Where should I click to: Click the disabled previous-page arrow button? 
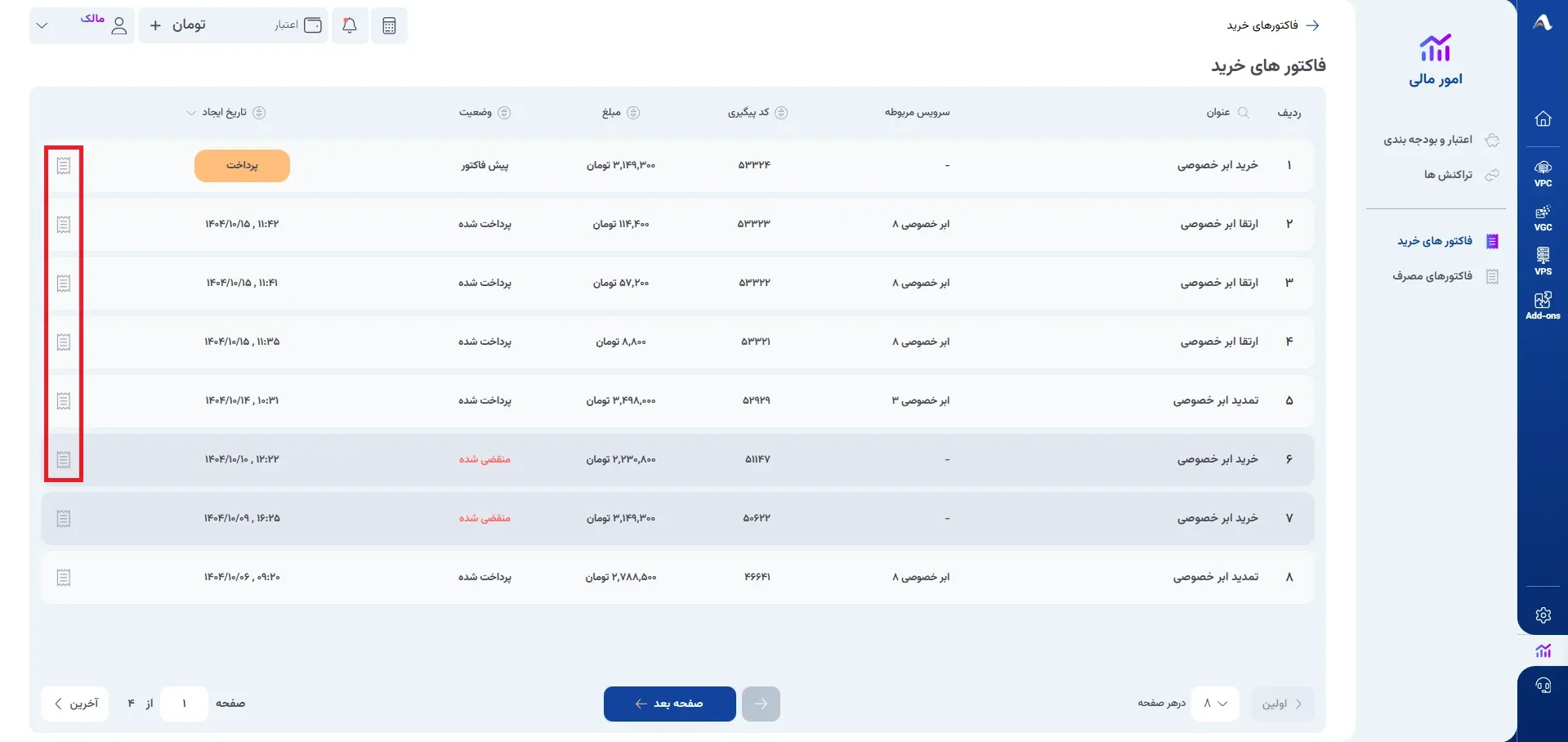pos(761,704)
